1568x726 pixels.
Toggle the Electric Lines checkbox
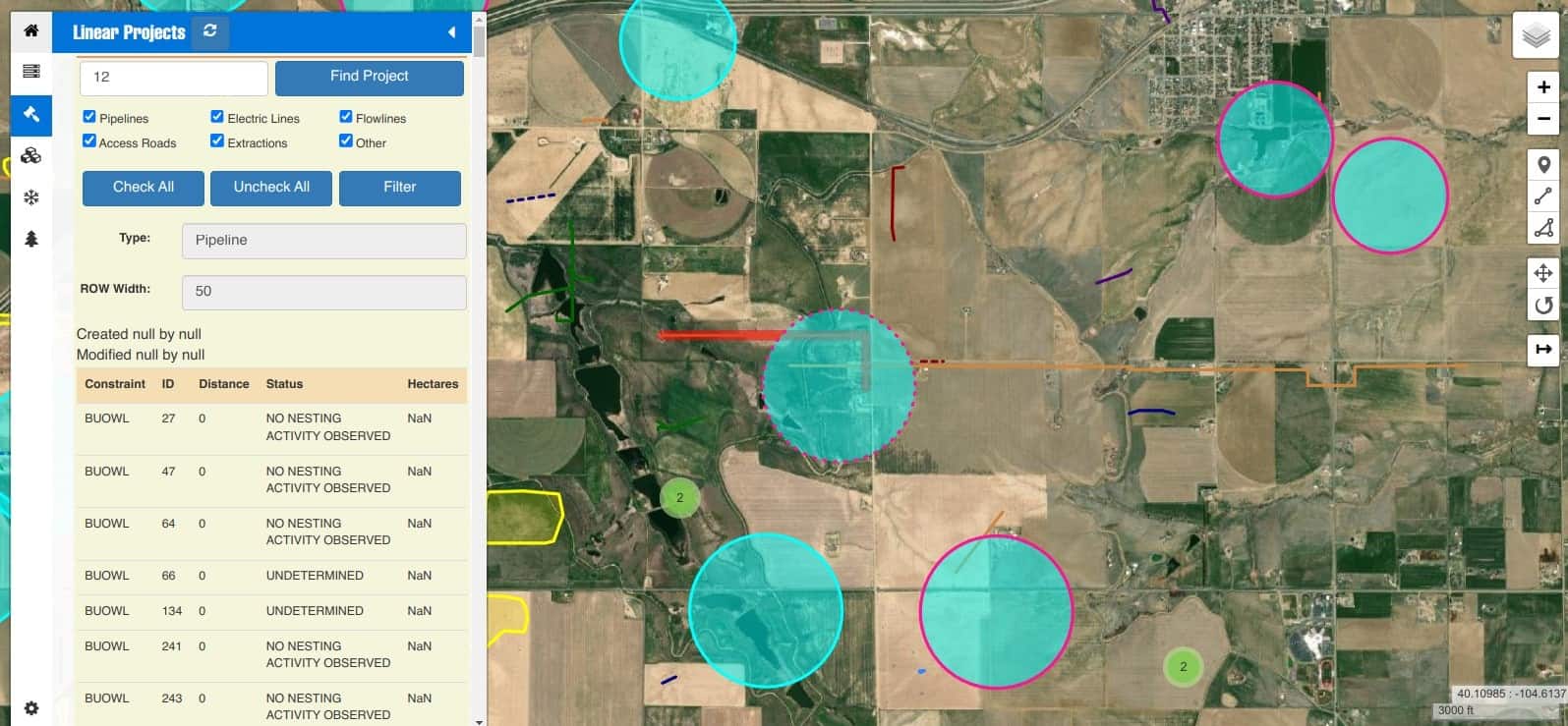217,117
